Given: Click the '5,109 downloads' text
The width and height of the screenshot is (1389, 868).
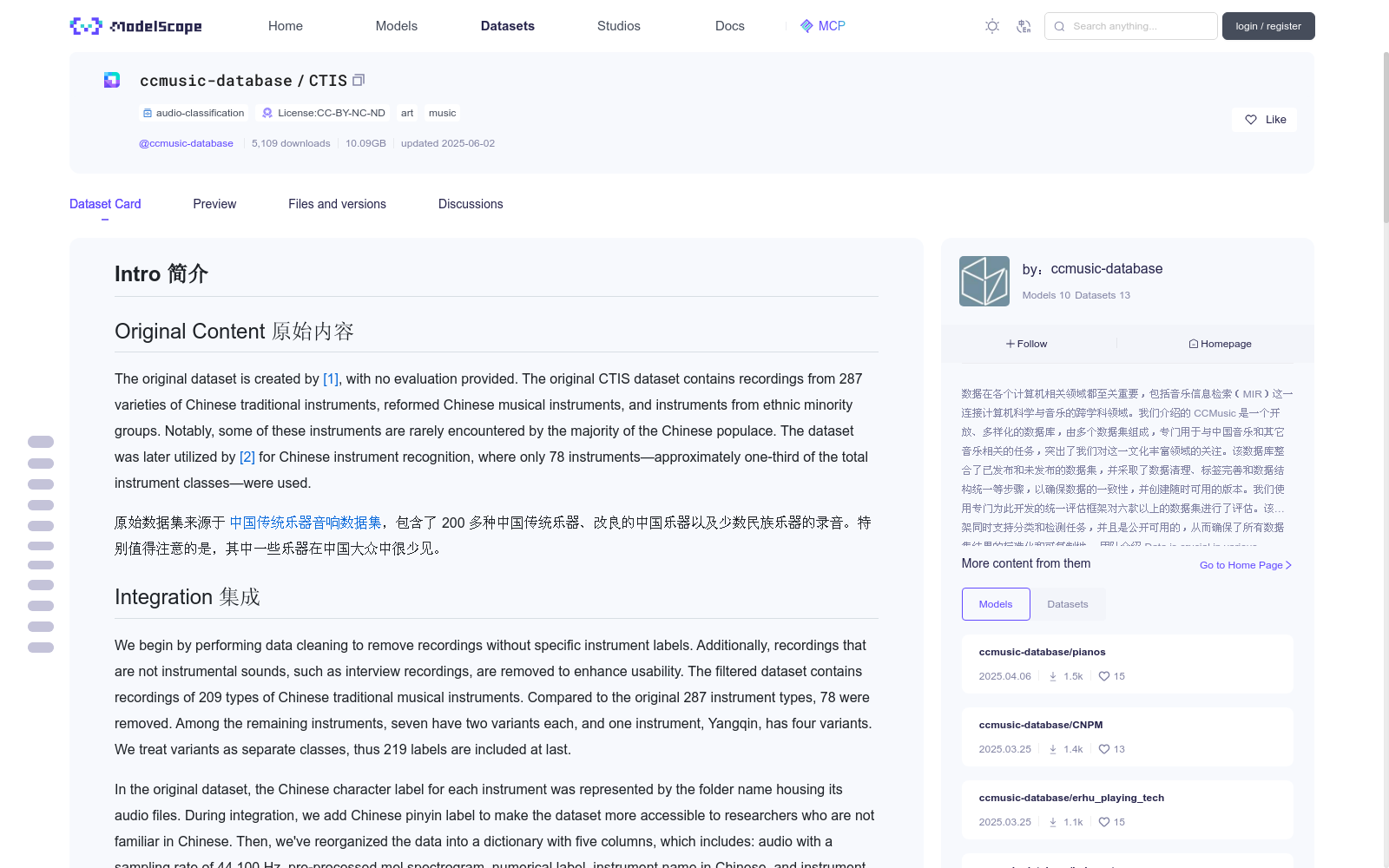Looking at the screenshot, I should [x=291, y=143].
